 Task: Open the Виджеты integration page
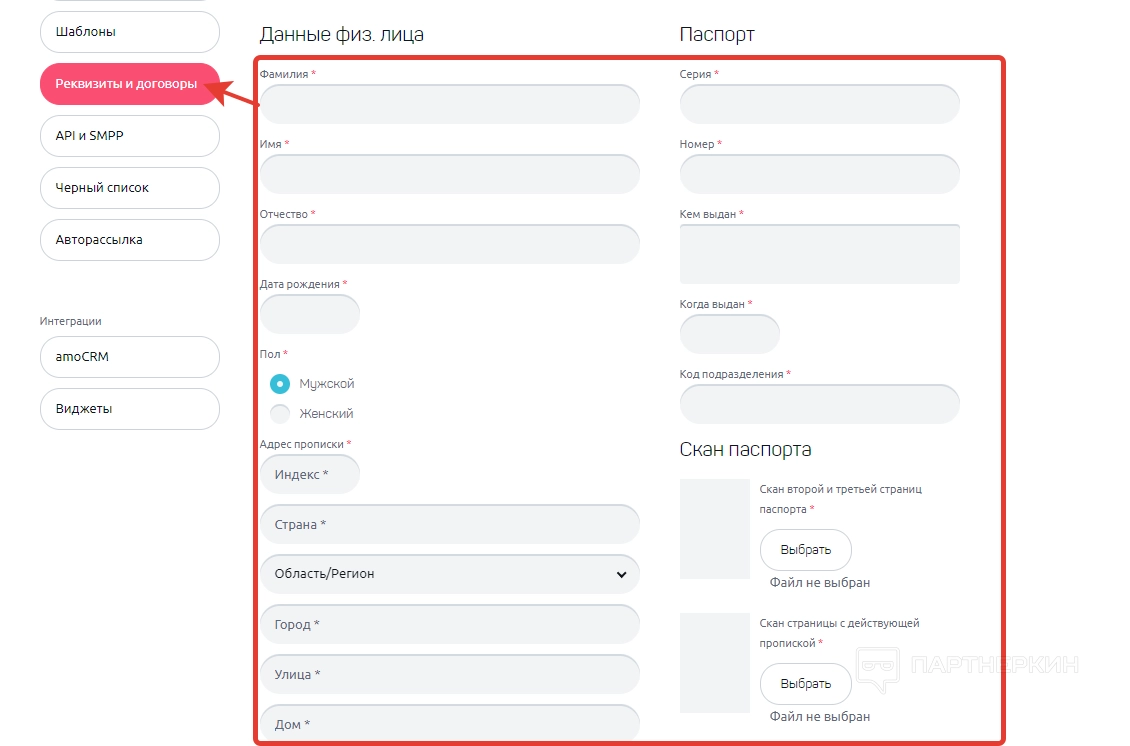coord(129,409)
